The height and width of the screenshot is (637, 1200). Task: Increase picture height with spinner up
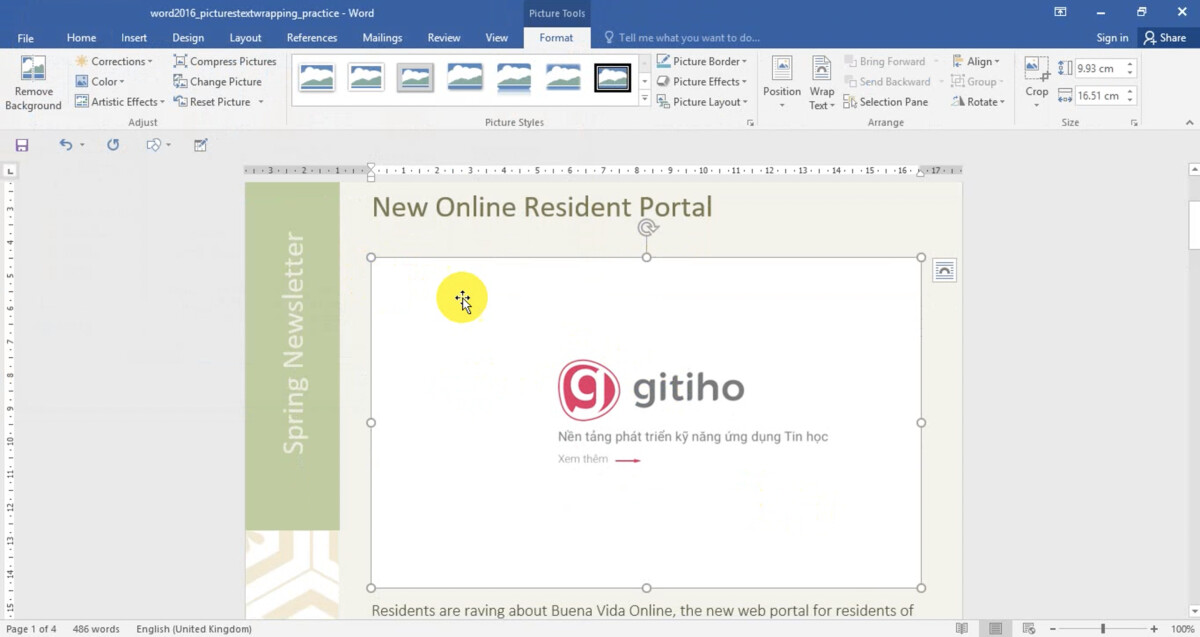point(1130,64)
